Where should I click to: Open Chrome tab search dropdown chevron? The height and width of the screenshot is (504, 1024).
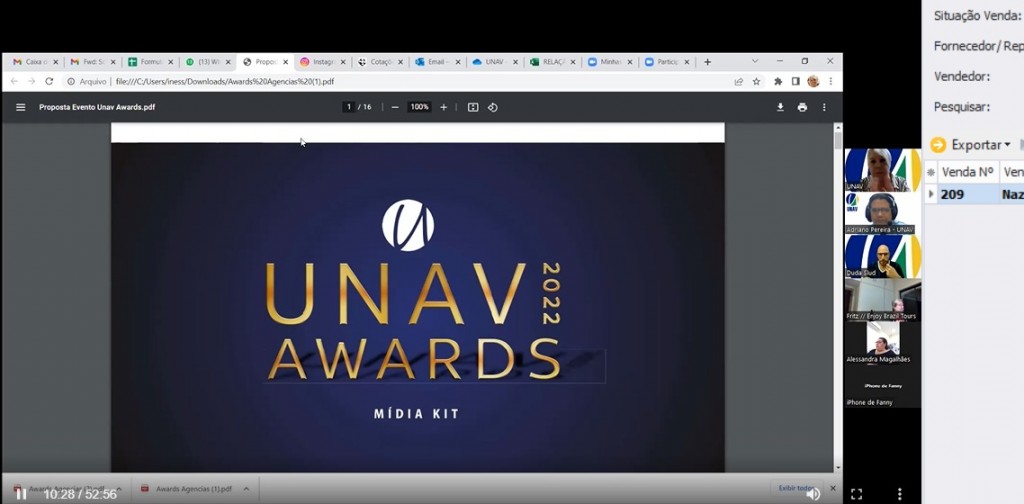[x=755, y=61]
